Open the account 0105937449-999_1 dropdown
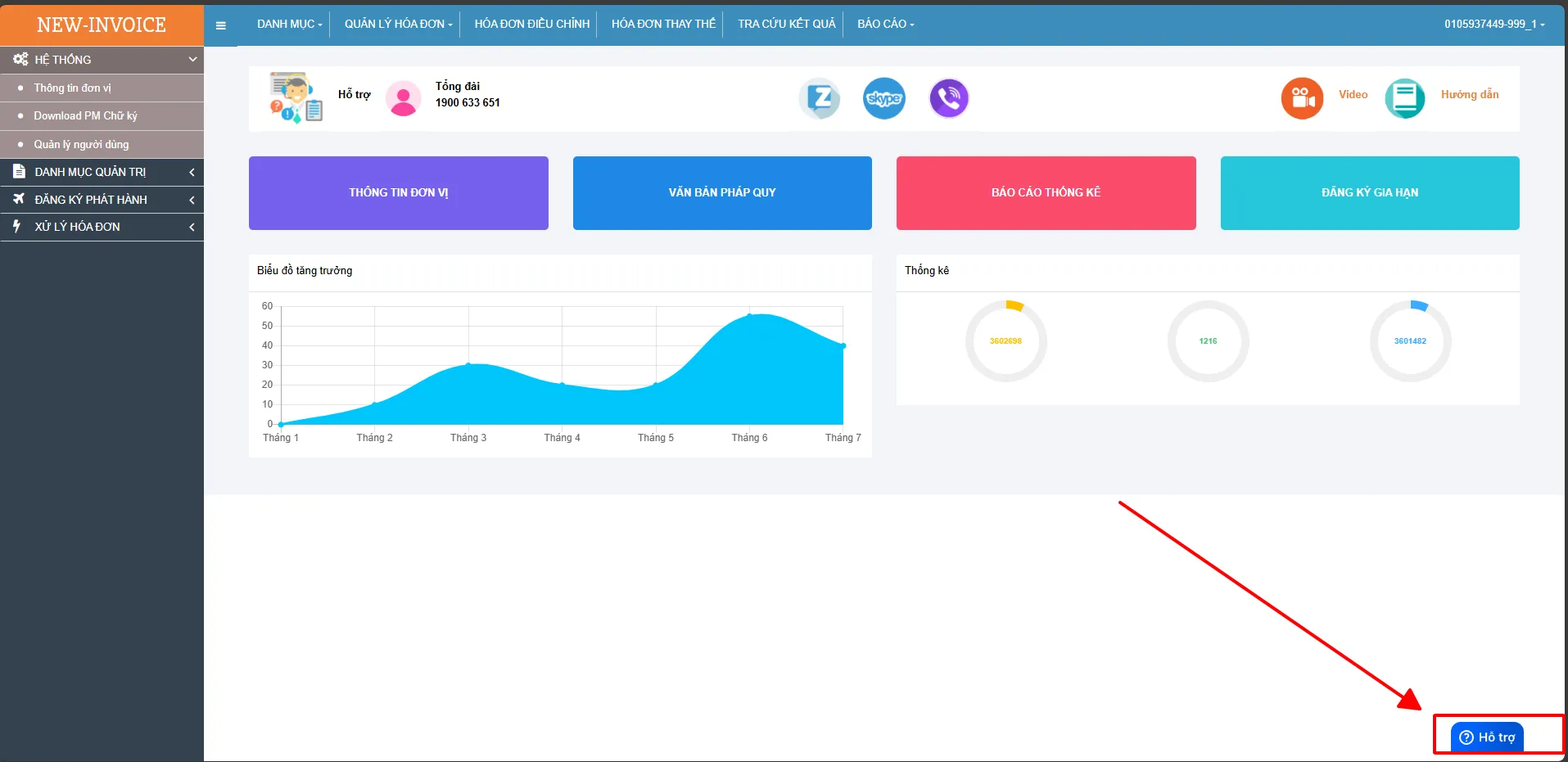 1494,24
